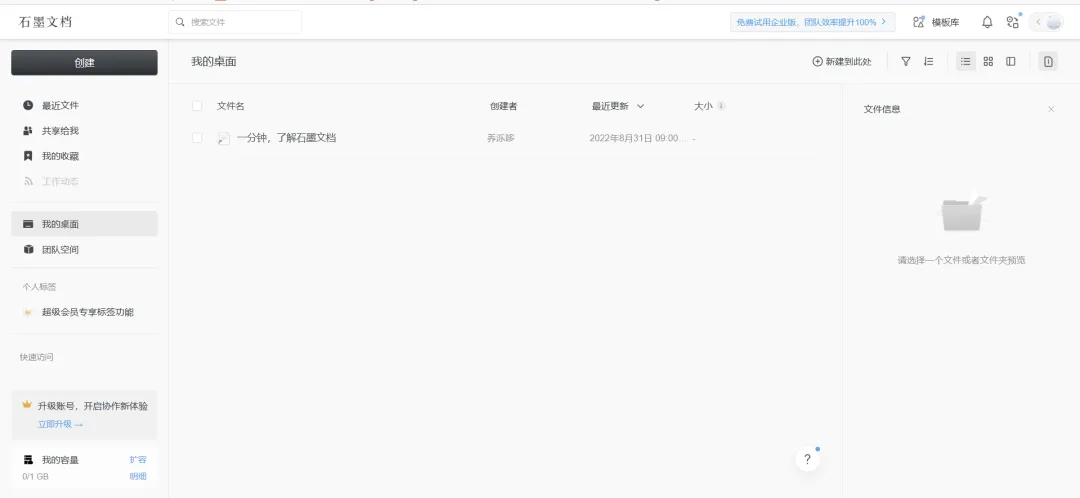Click the 立即升级 link

60,424
